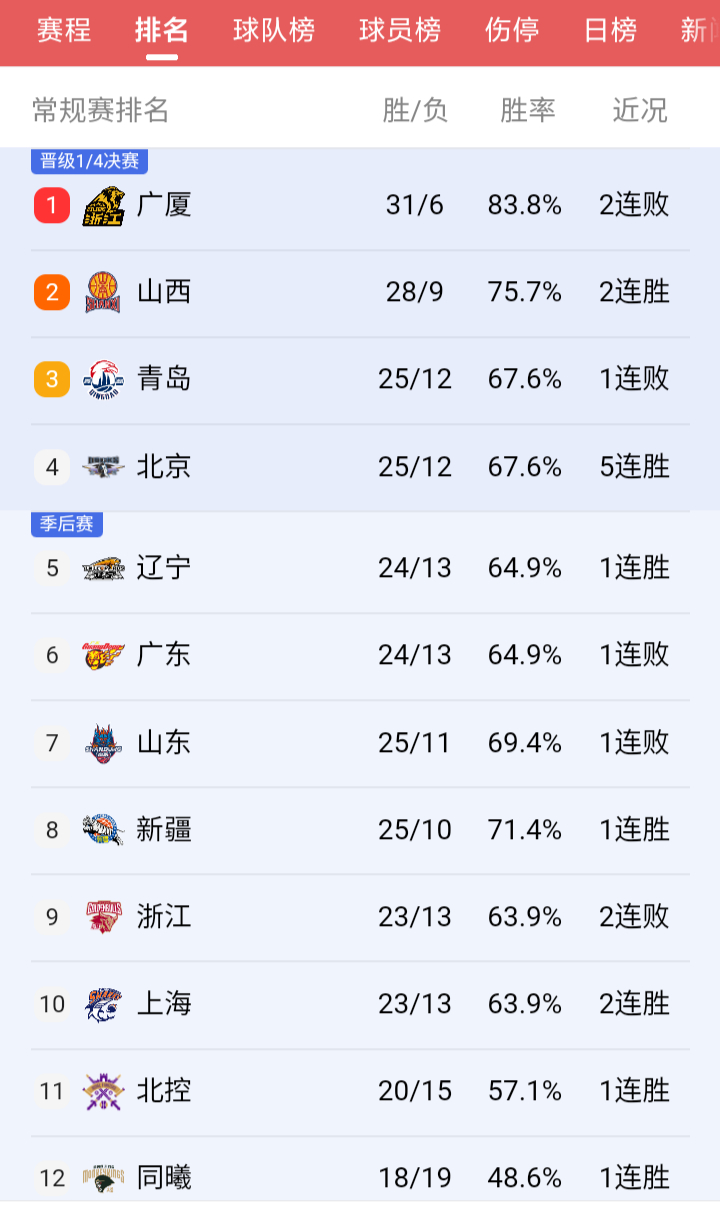Tap the 近况 column header

(x=640, y=110)
